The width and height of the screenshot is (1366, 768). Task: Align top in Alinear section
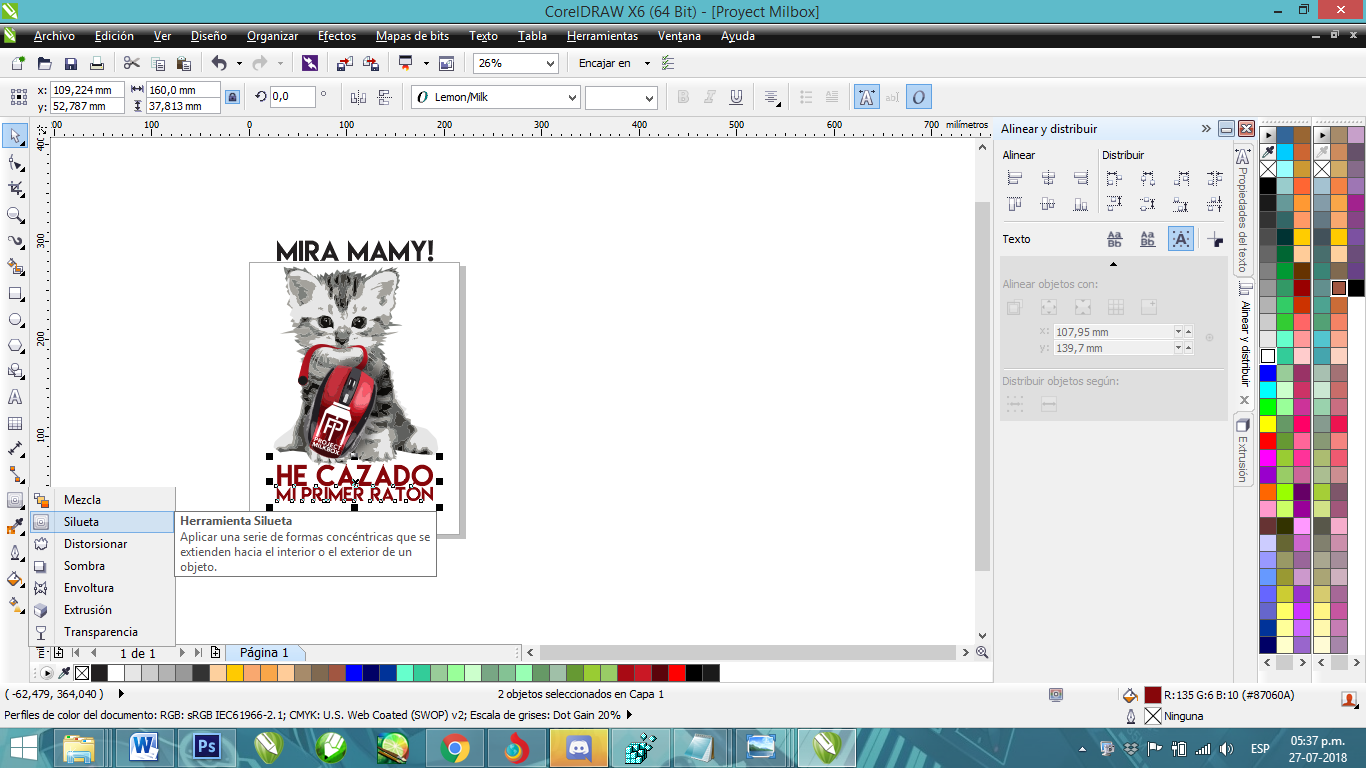tap(1015, 204)
